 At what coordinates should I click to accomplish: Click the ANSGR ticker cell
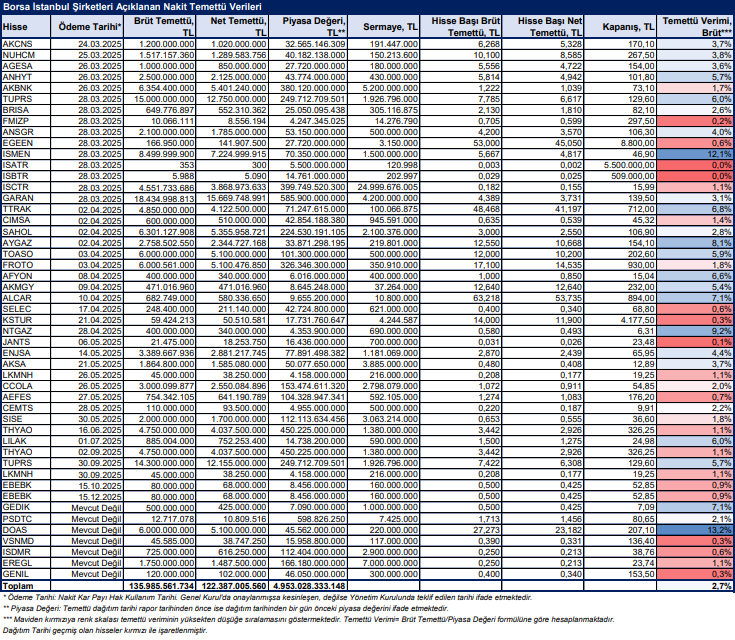26,132
